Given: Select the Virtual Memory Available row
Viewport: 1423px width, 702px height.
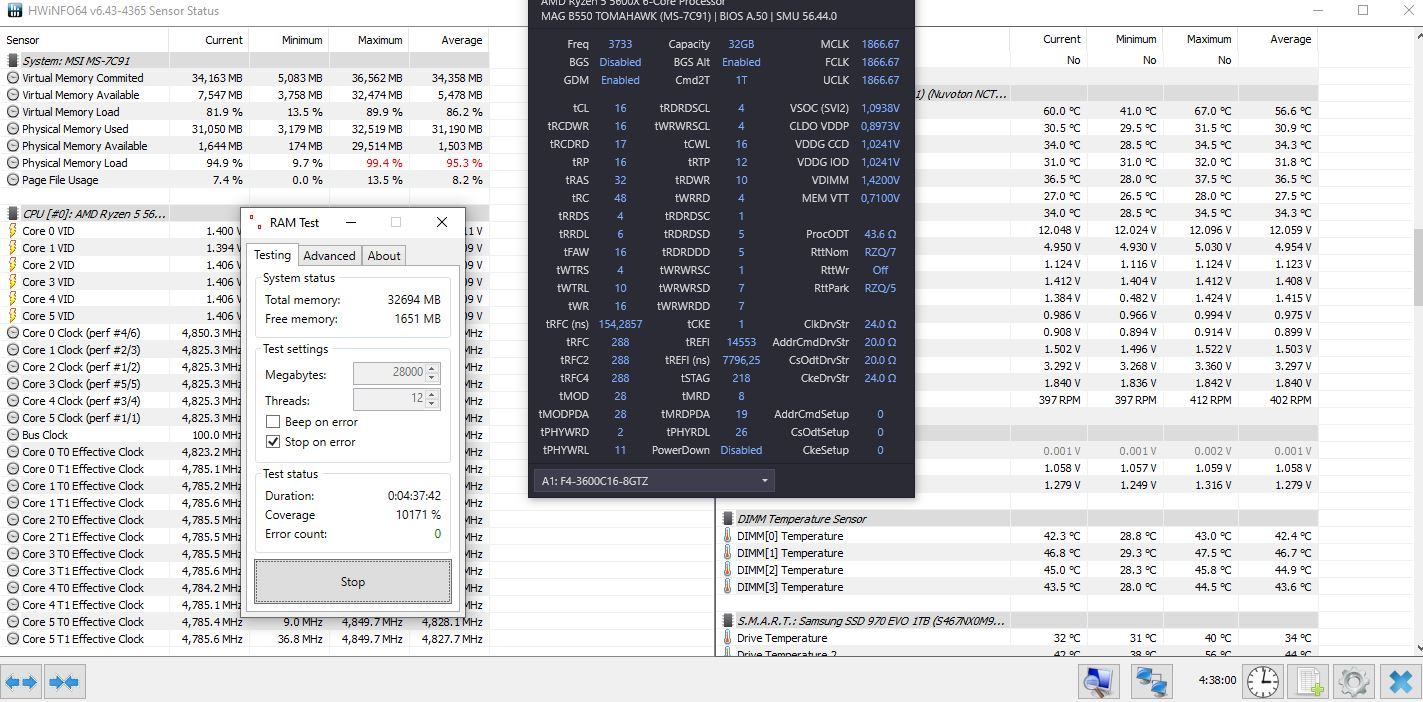Looking at the screenshot, I should (244, 95).
